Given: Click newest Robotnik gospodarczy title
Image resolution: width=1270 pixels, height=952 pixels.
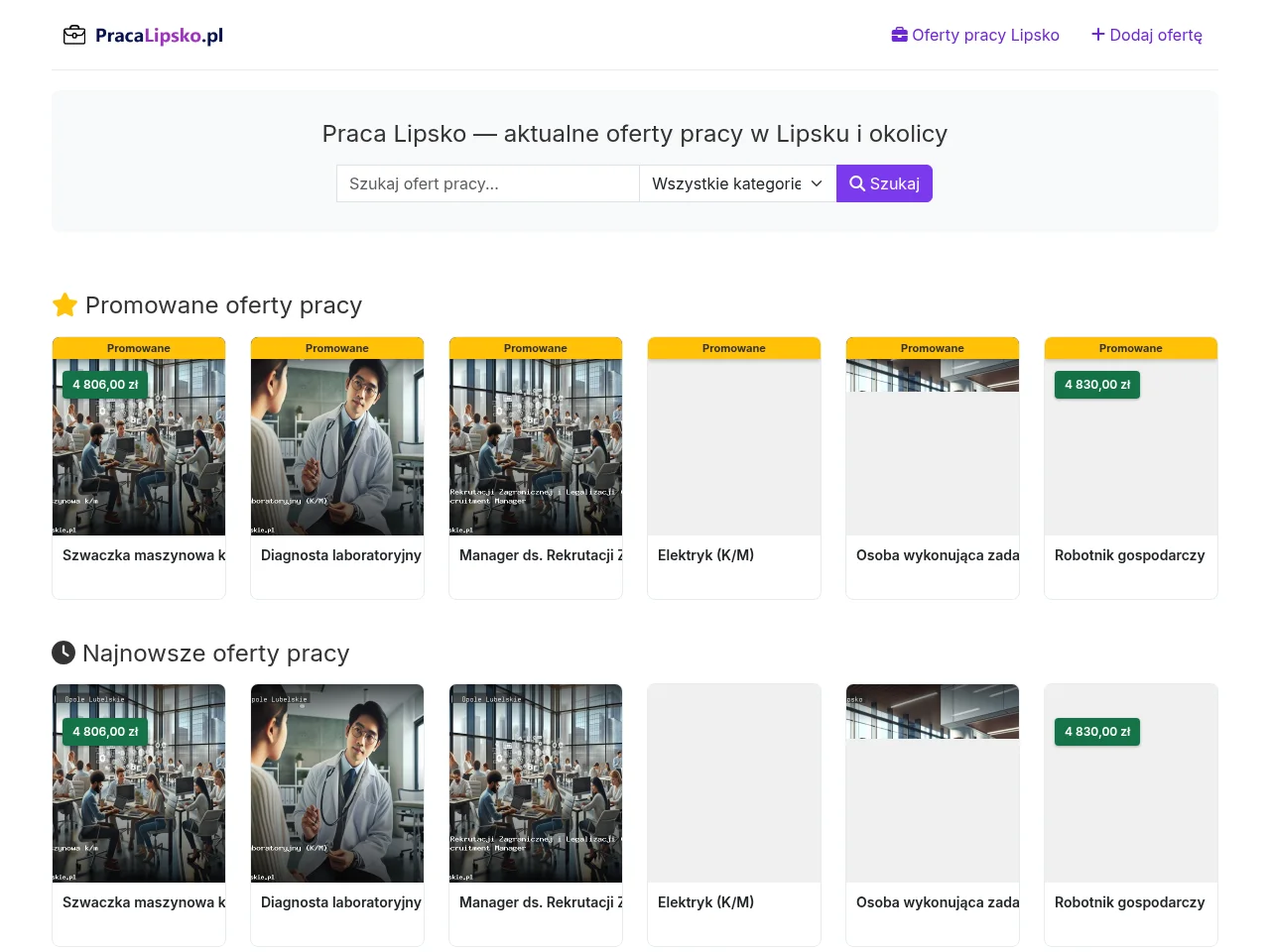Looking at the screenshot, I should (x=1129, y=902).
